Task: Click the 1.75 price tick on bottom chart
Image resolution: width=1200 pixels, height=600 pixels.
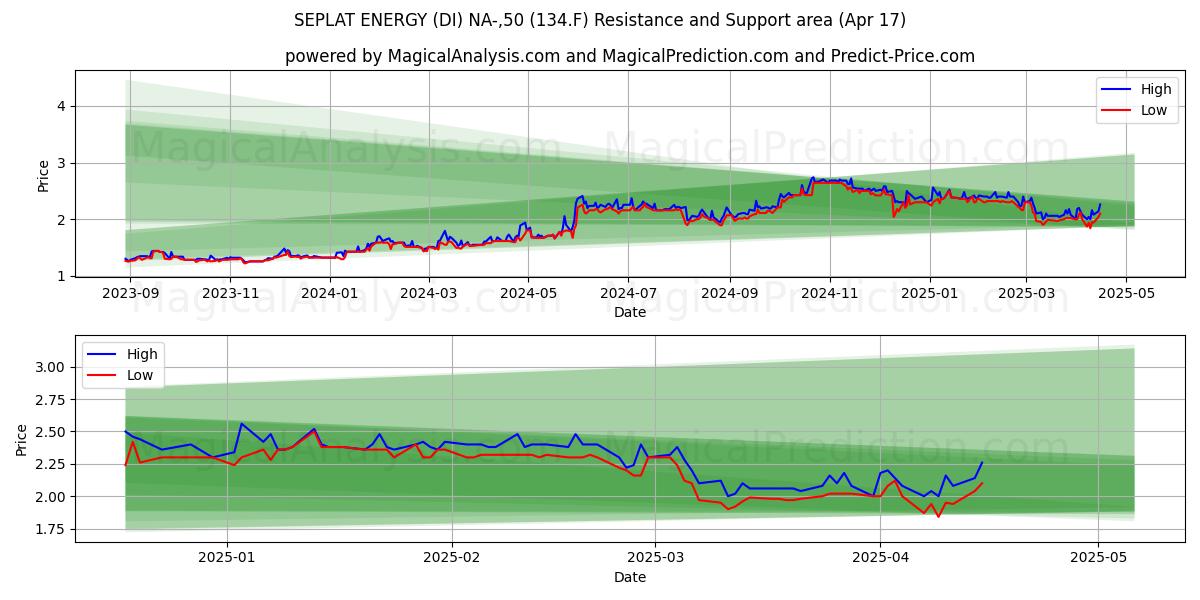Action: tap(52, 529)
